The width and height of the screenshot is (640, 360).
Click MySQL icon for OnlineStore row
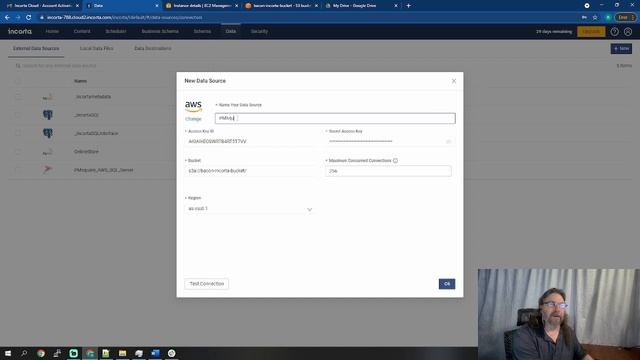pos(48,151)
